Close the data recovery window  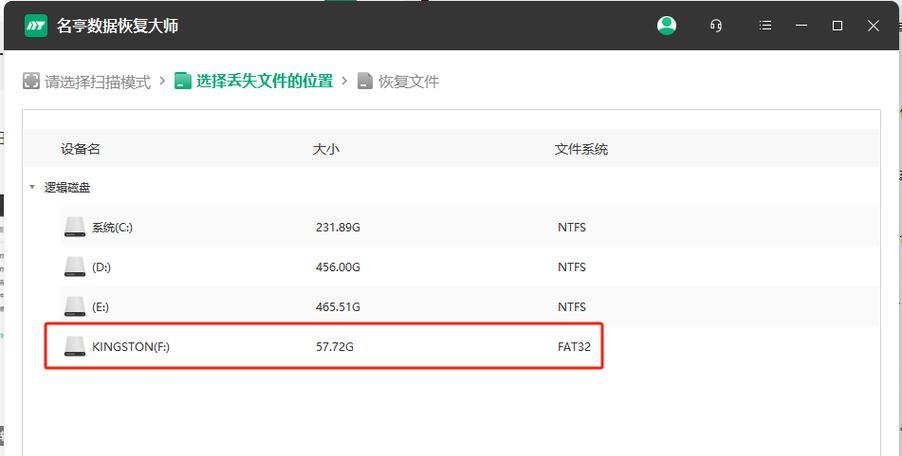point(873,26)
